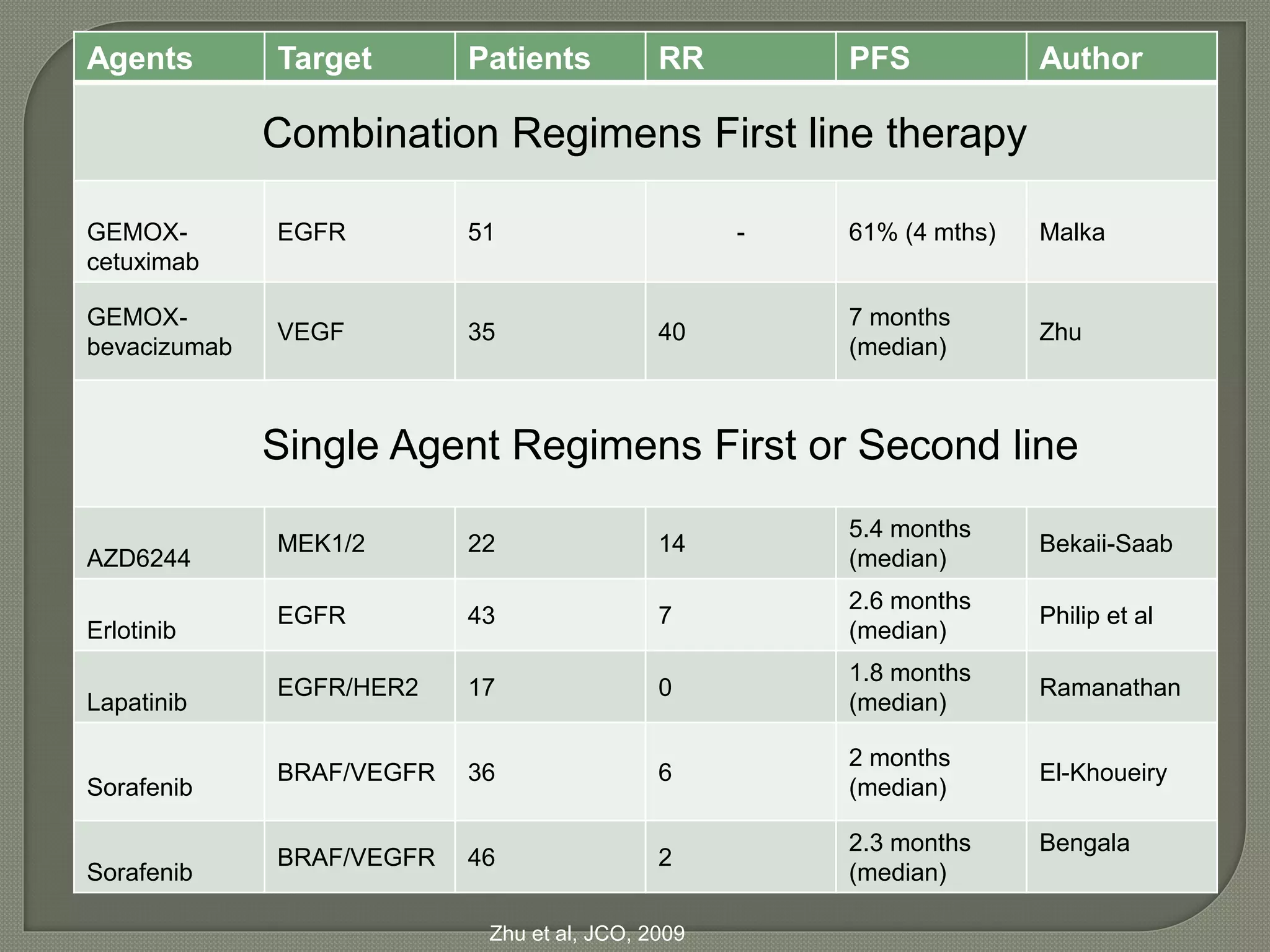Click the 35 patients cell
This screenshot has width=1270, height=952.
[550, 332]
